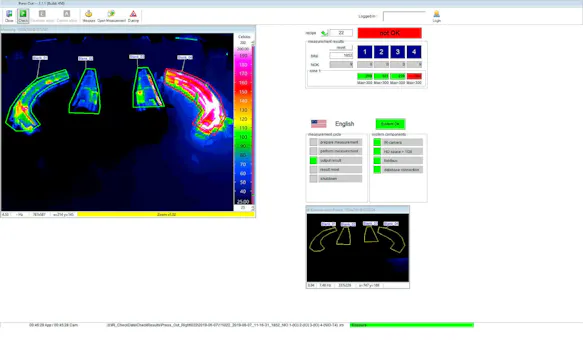Click the green System OK button
The image size is (583, 364).
coord(390,124)
